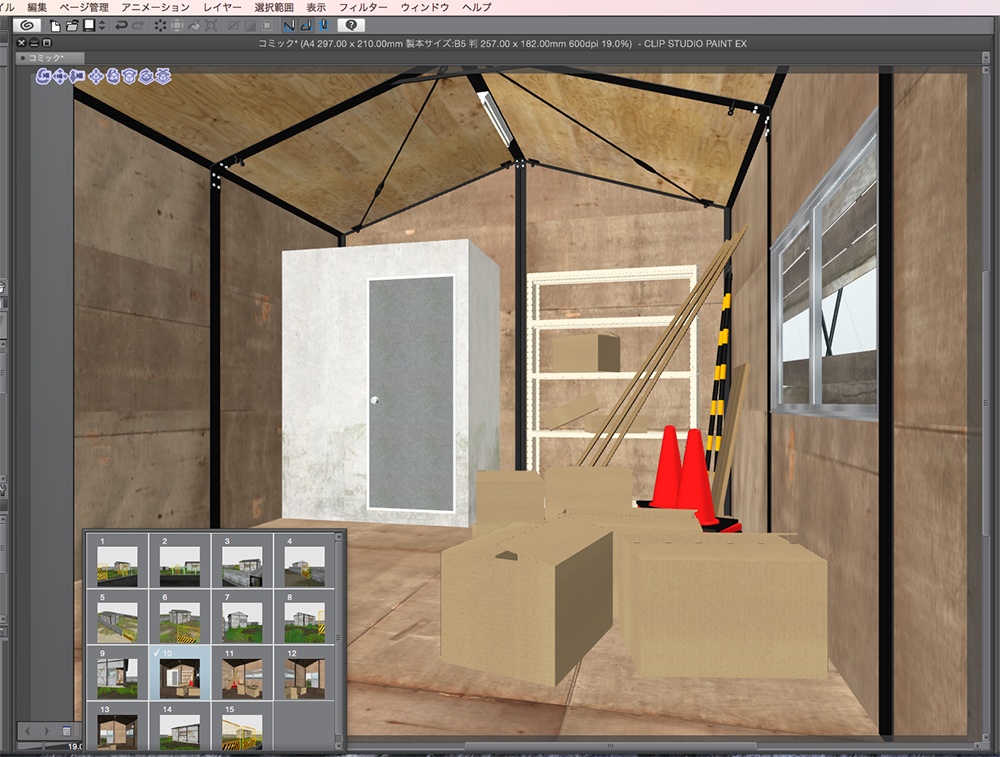Select the camera dolly tool in 3D toolbar
Screen dimensions: 1000x757
click(x=75, y=77)
